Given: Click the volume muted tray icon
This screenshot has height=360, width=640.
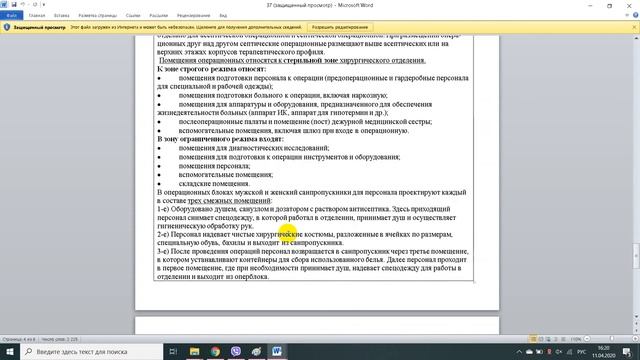Looking at the screenshot, I should [559, 352].
